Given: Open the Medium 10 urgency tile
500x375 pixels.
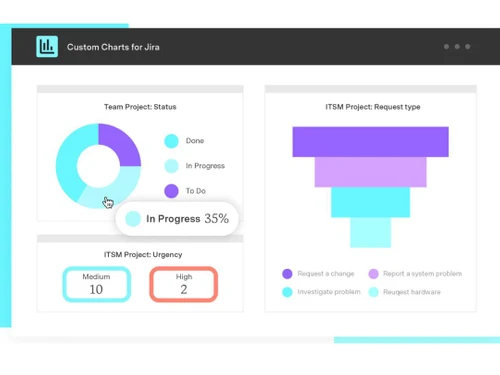Looking at the screenshot, I should (x=96, y=284).
